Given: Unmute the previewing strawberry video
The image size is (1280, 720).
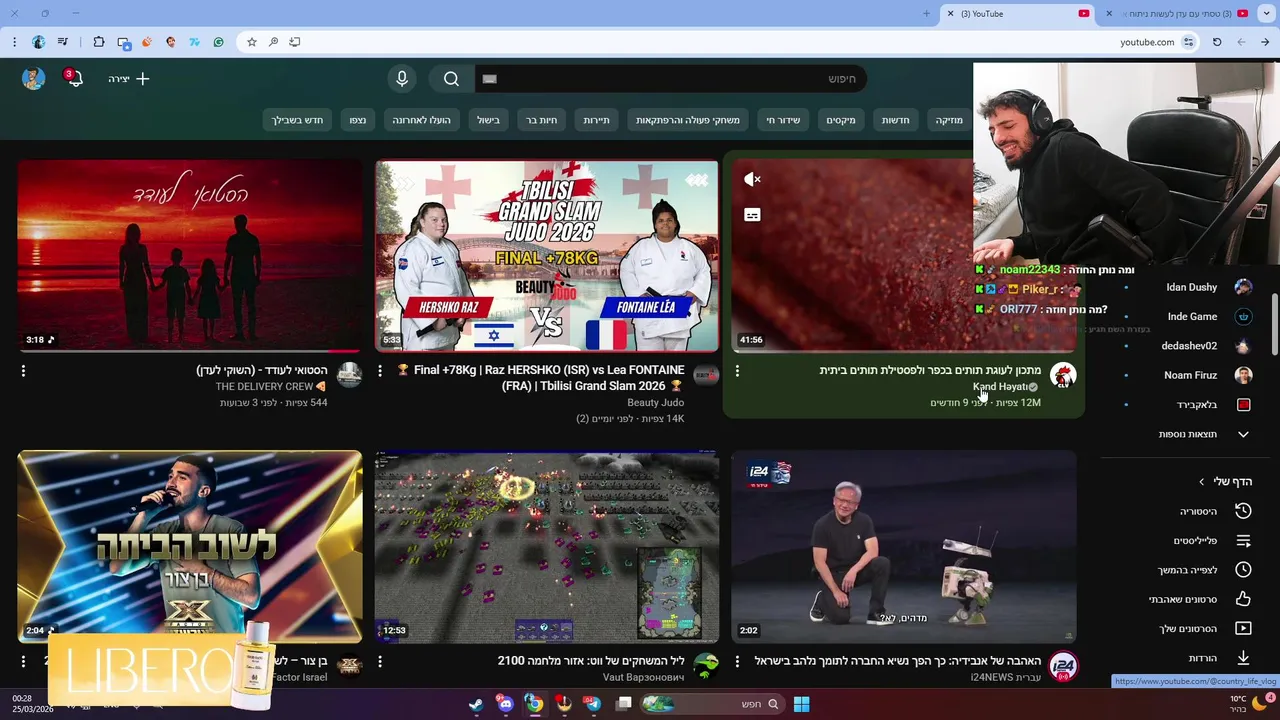Looking at the screenshot, I should [x=752, y=179].
